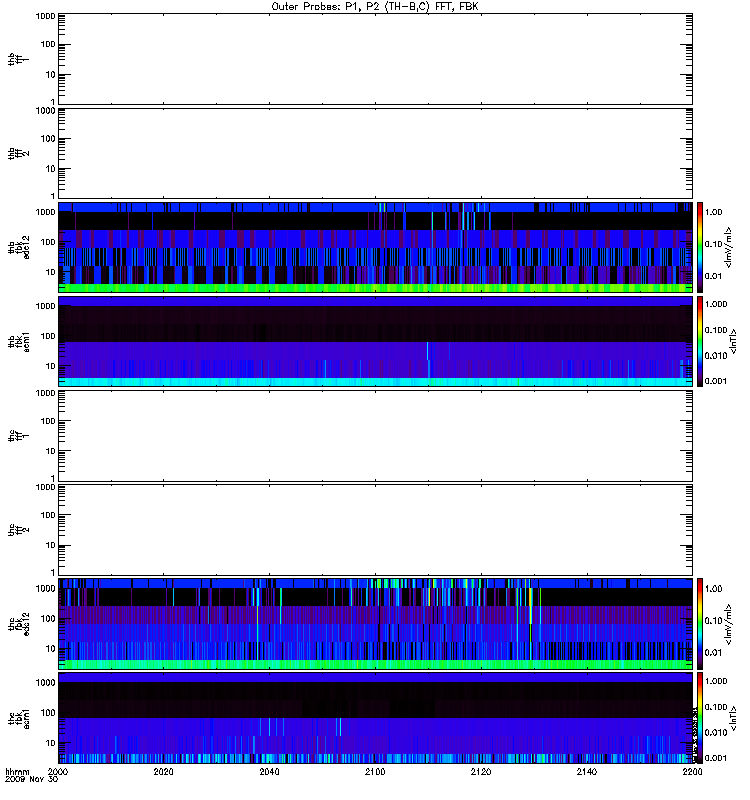The image size is (750, 800).
Task: Click the 100 tick label of thb fff 2 panel
Action: coord(48,139)
